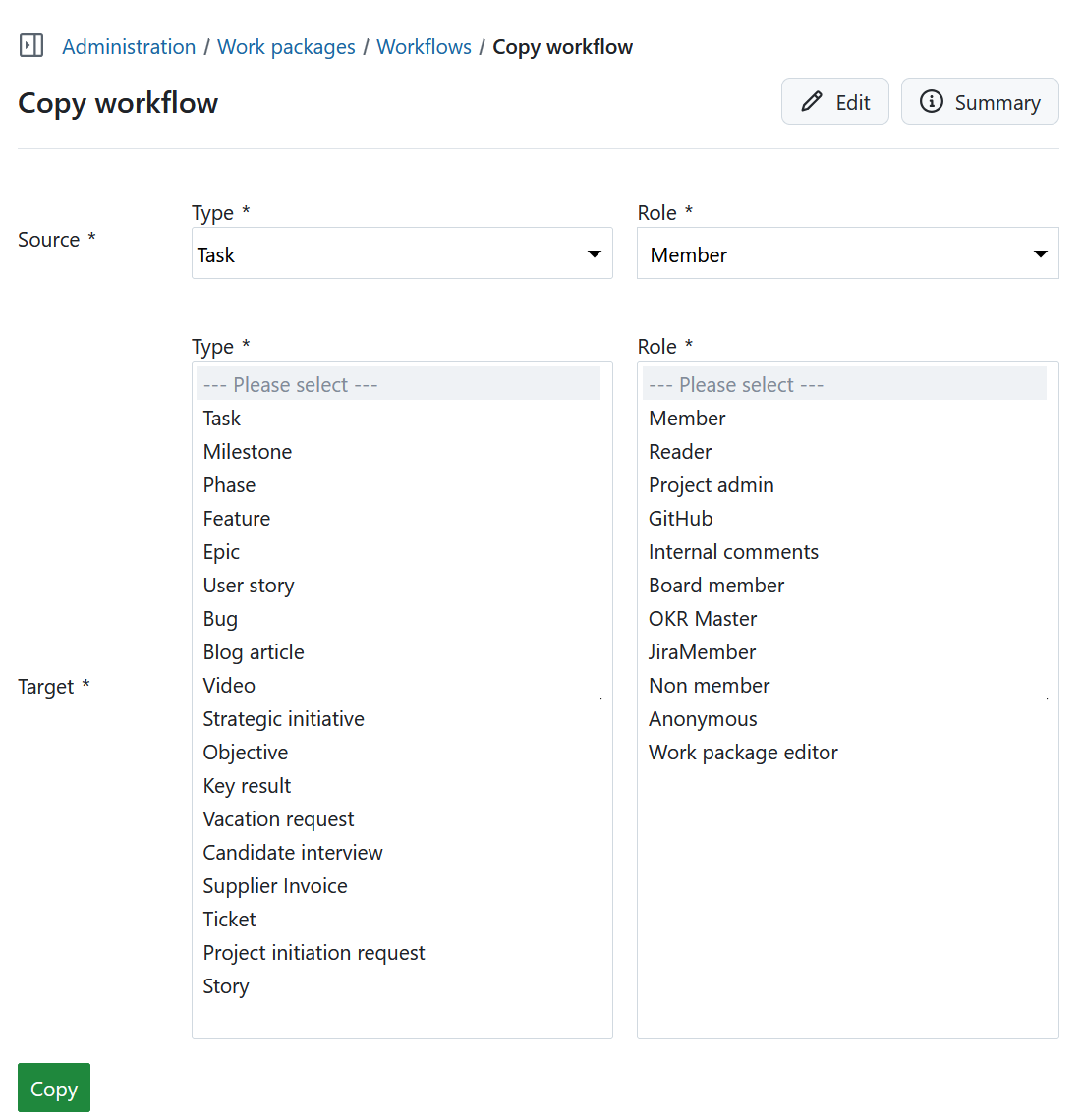1083x1120 pixels.
Task: Collapse the sidebar using the panel icon
Action: click(x=30, y=44)
